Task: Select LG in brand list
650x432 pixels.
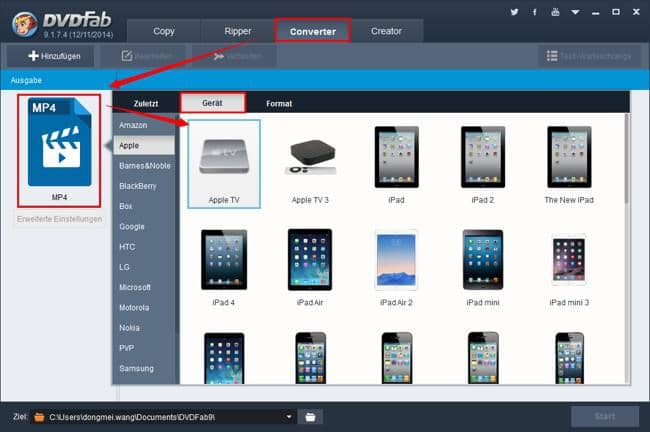Action: pyautogui.click(x=144, y=267)
